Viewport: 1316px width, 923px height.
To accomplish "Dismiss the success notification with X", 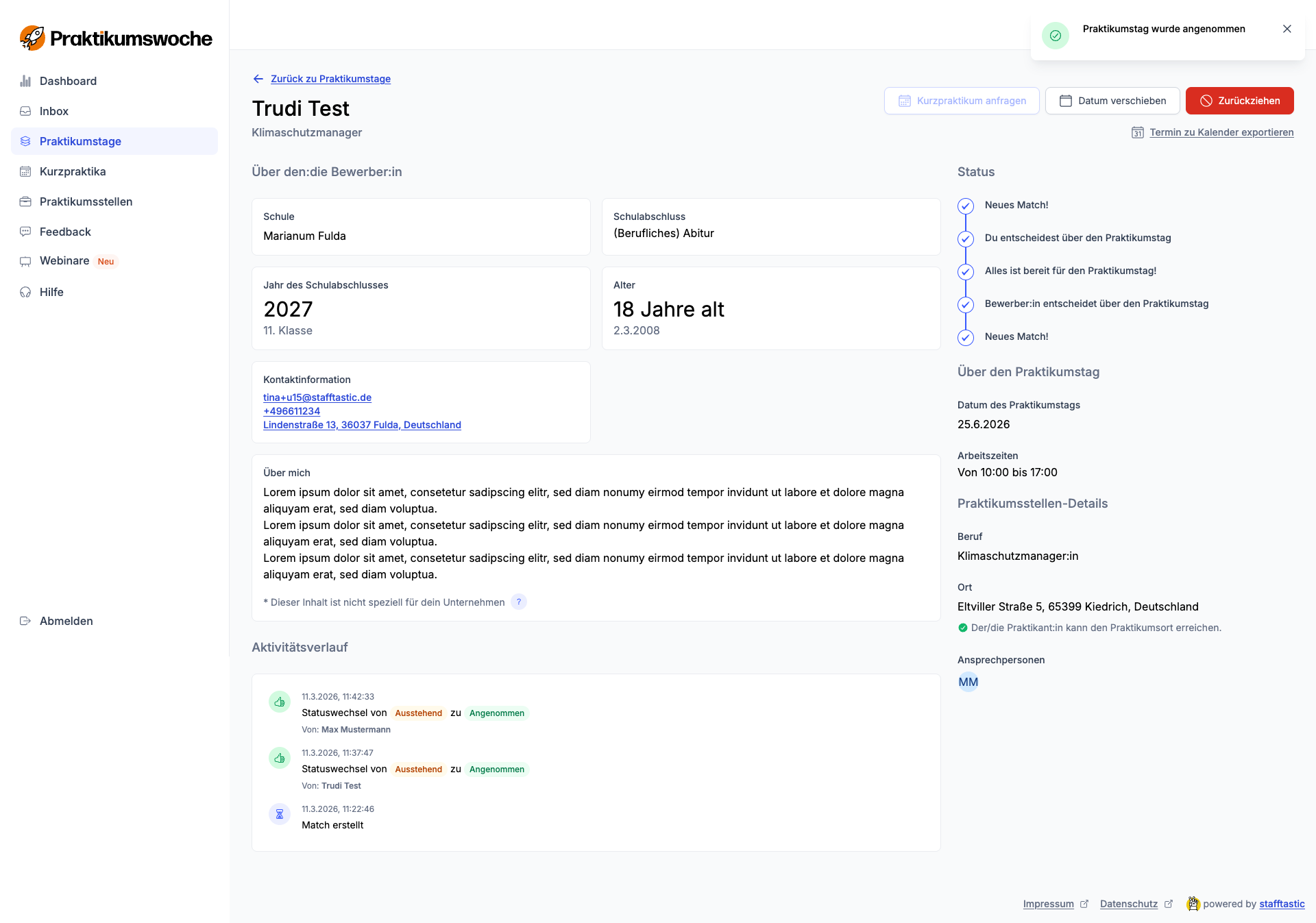I will click(x=1287, y=29).
